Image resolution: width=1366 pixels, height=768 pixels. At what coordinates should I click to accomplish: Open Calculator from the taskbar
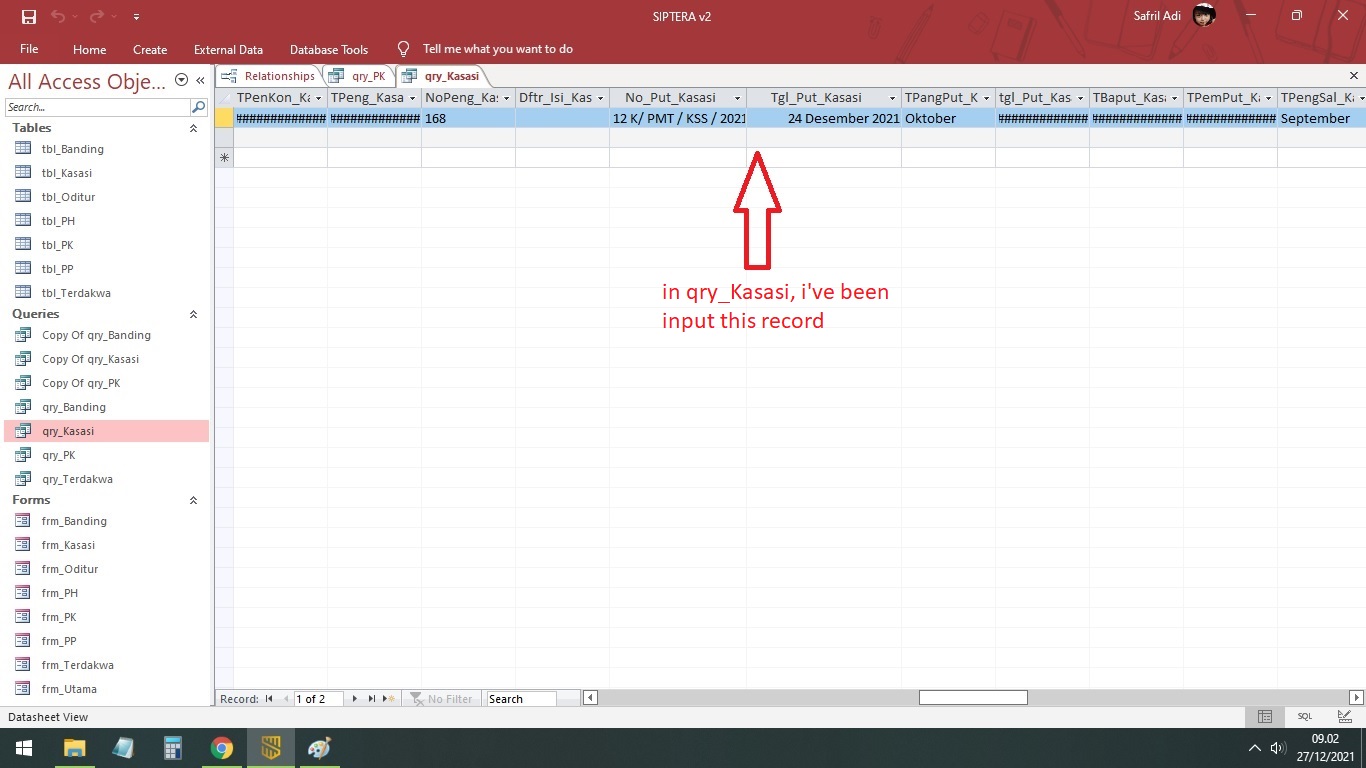[173, 748]
